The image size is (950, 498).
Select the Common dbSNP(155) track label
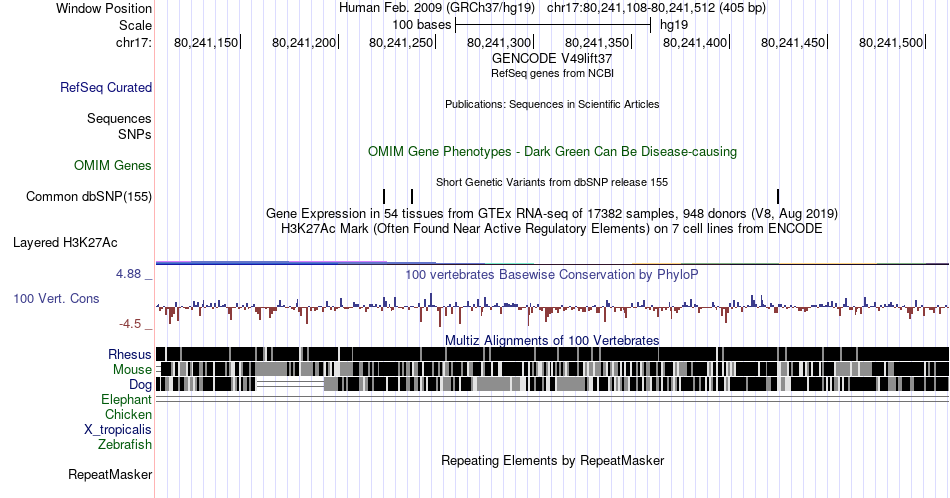point(89,196)
